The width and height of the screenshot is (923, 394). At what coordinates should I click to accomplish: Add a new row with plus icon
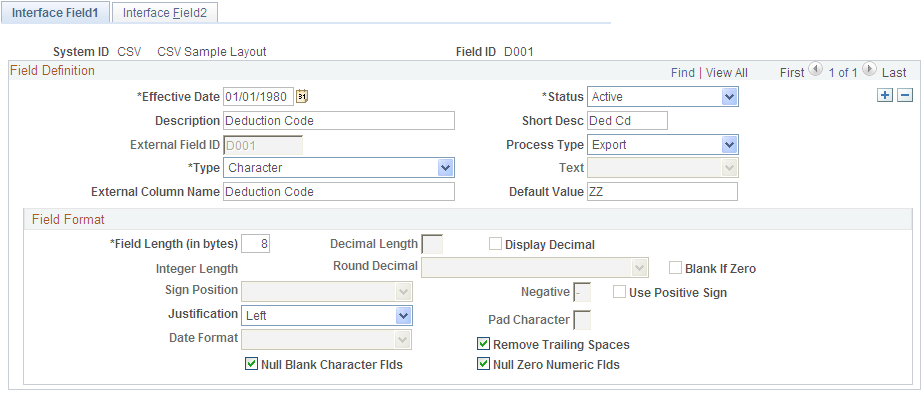[x=884, y=95]
